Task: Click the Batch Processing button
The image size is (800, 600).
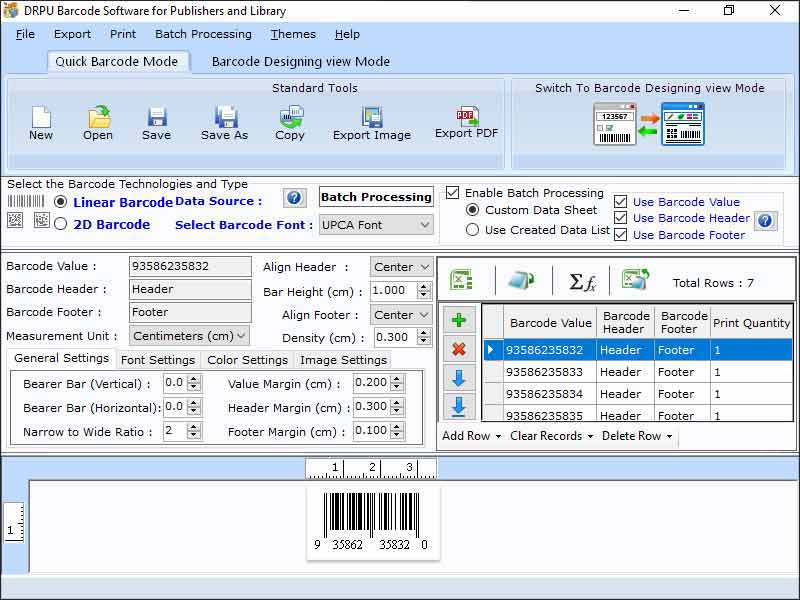Action: pos(375,196)
